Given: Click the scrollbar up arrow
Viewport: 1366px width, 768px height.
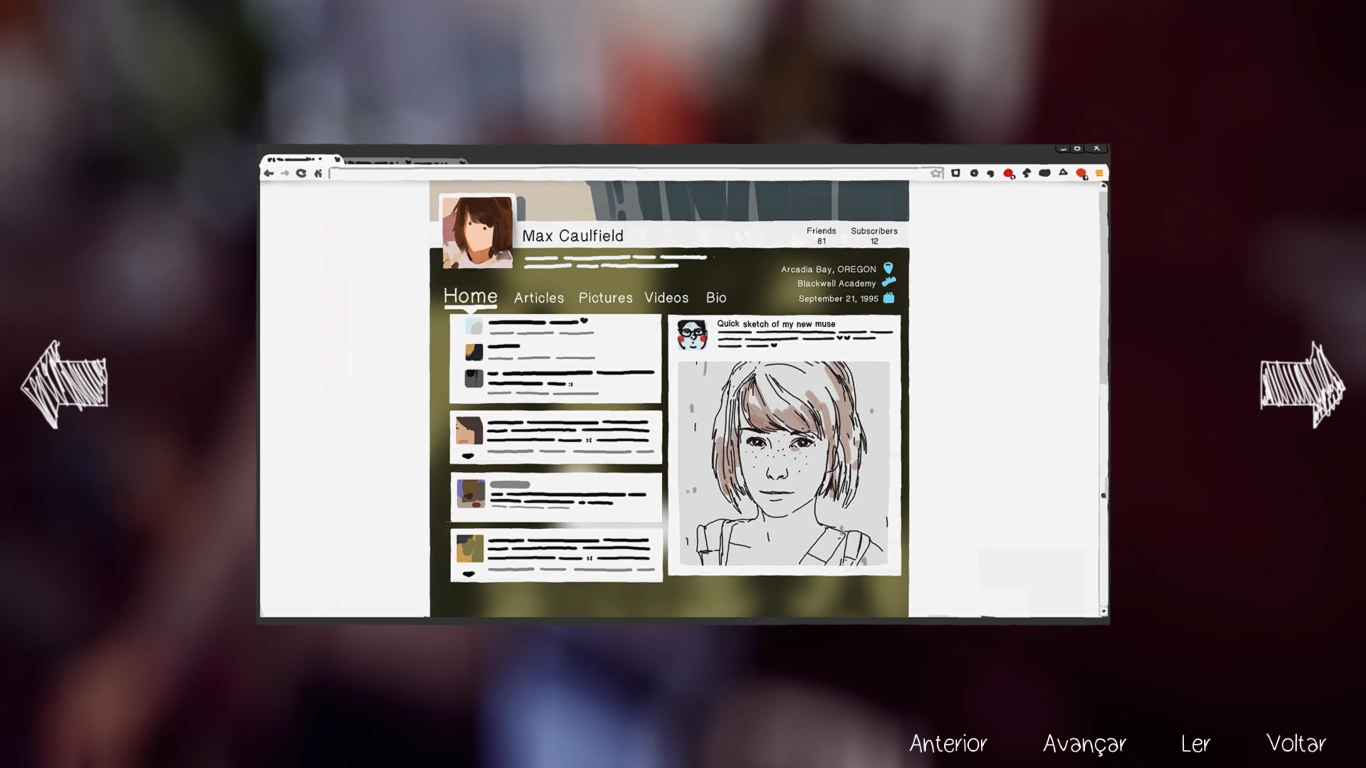Looking at the screenshot, I should click(x=1103, y=187).
